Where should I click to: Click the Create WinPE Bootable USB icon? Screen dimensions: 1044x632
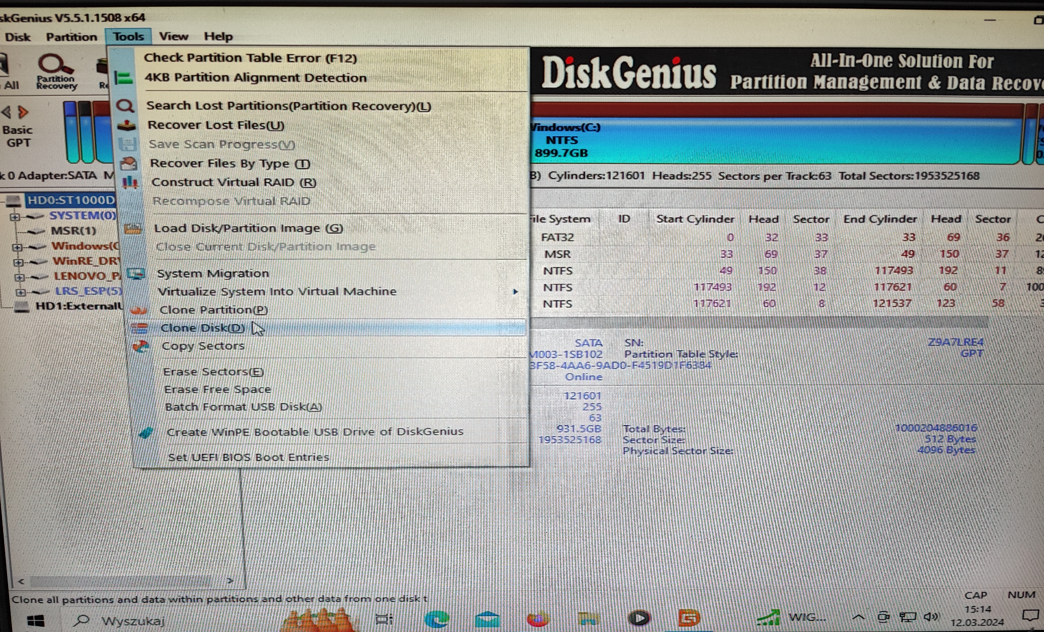[146, 432]
